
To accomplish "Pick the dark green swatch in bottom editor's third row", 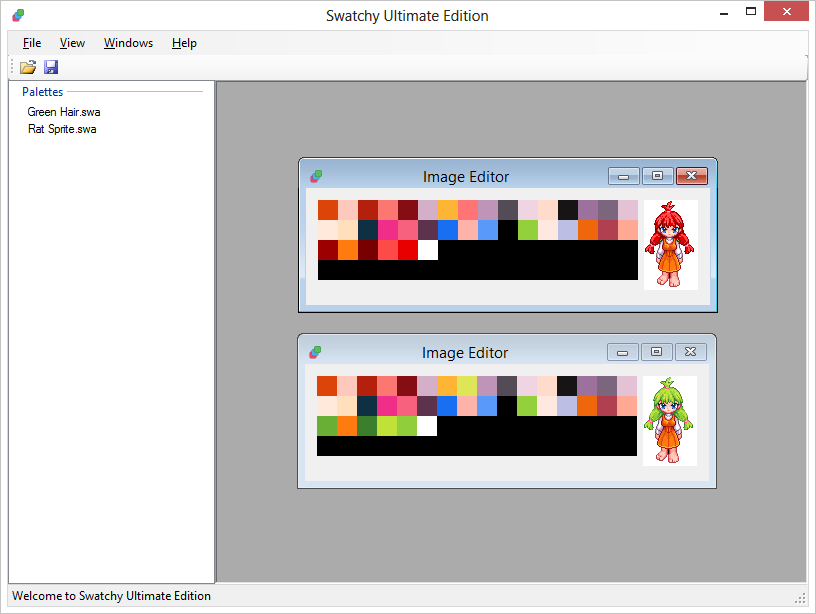I will 367,426.
